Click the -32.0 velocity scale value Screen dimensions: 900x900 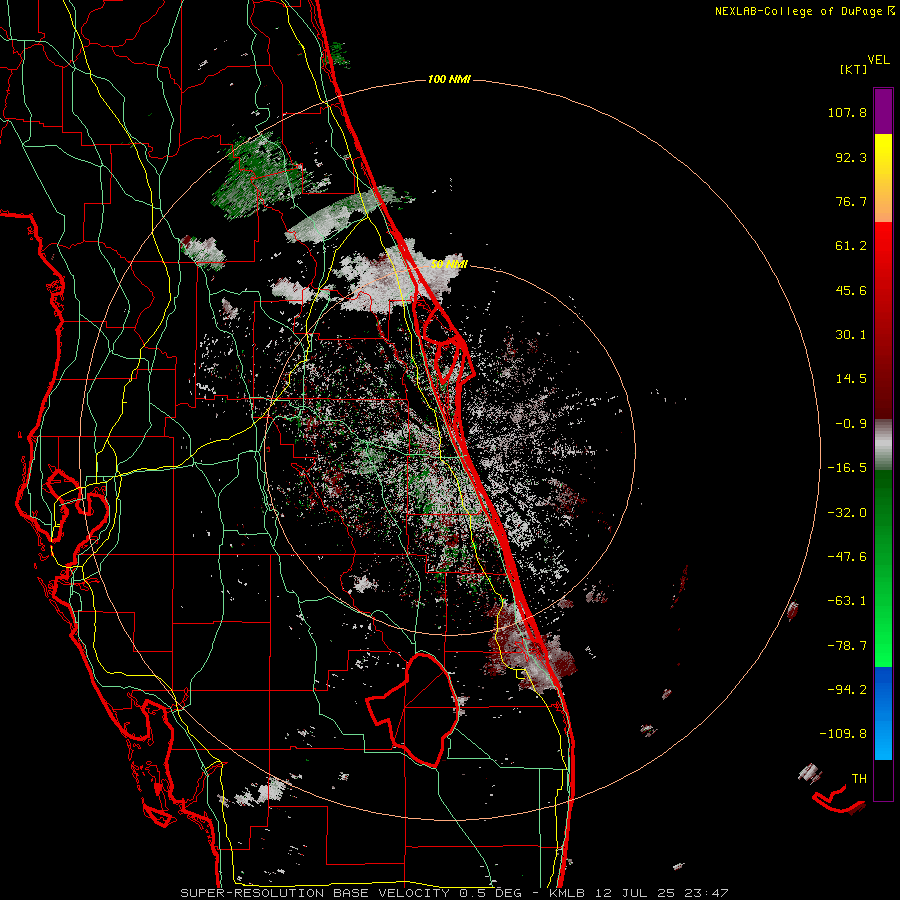pyautogui.click(x=847, y=513)
